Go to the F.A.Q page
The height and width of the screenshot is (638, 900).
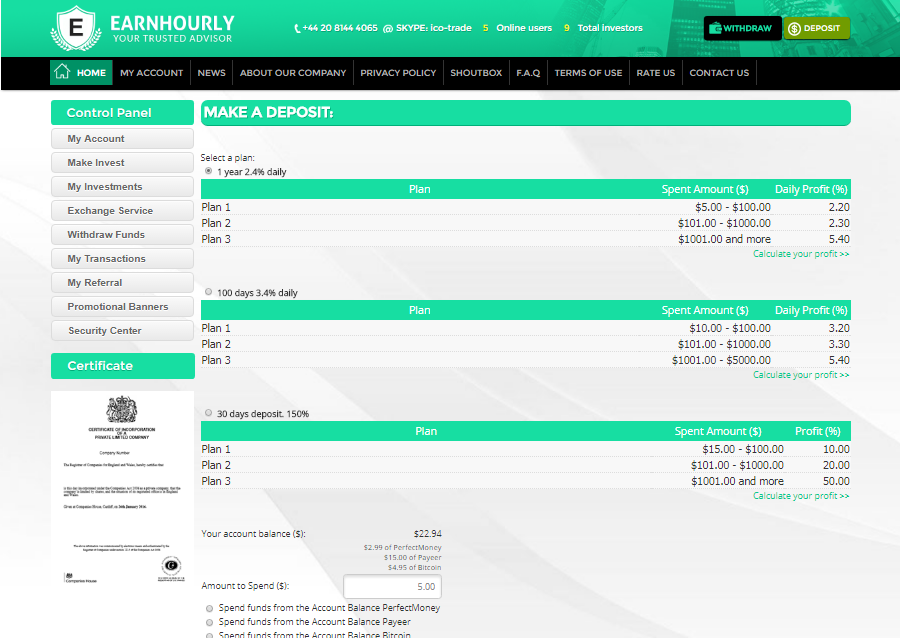click(x=528, y=73)
